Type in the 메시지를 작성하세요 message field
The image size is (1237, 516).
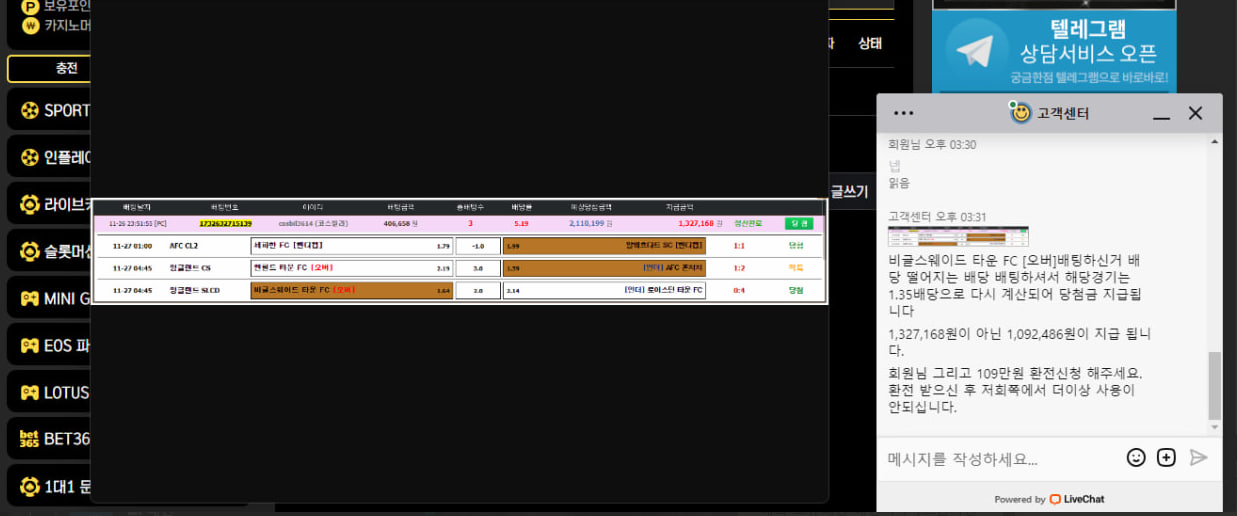[1000, 459]
